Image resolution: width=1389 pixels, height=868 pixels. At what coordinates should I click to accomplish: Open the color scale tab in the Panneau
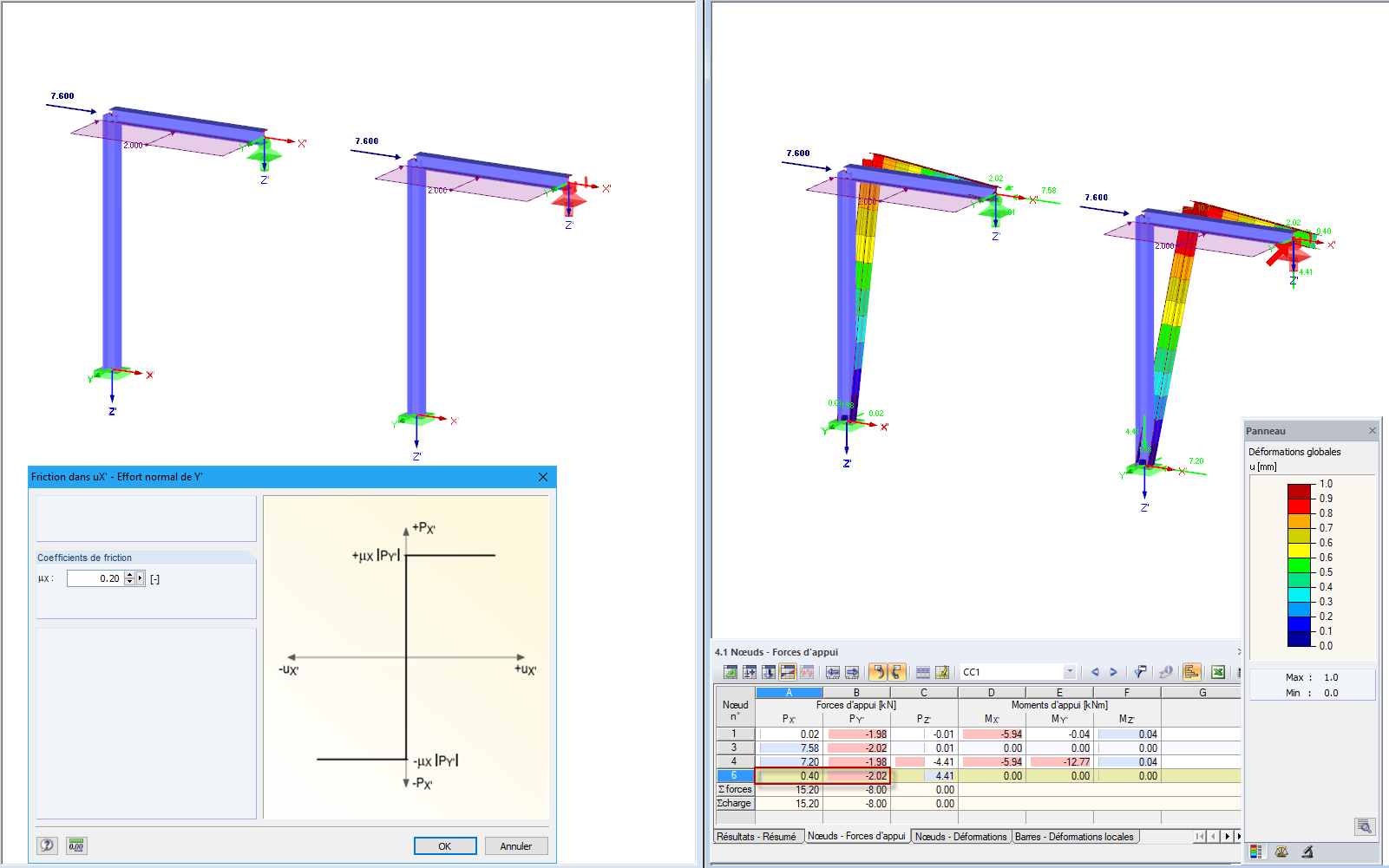(1258, 852)
